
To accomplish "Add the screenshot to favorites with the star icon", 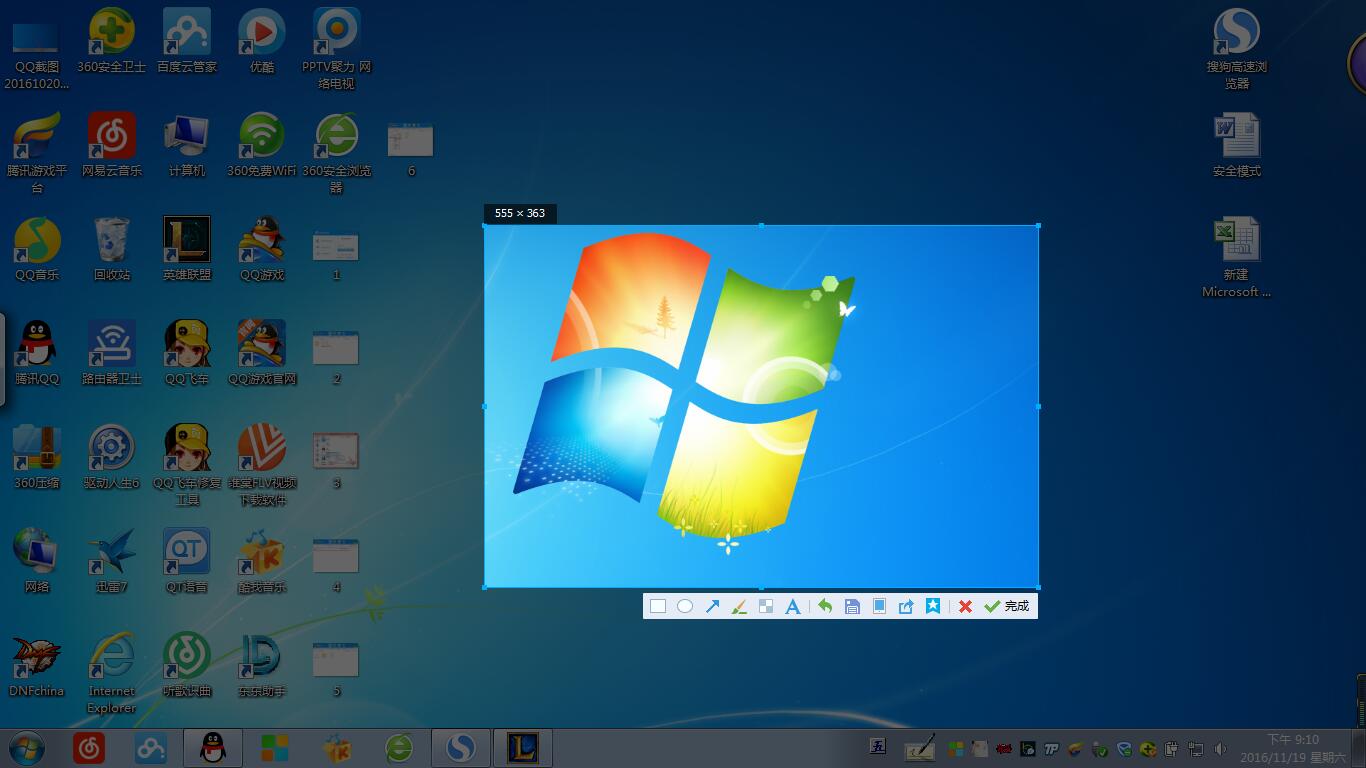I will (933, 606).
